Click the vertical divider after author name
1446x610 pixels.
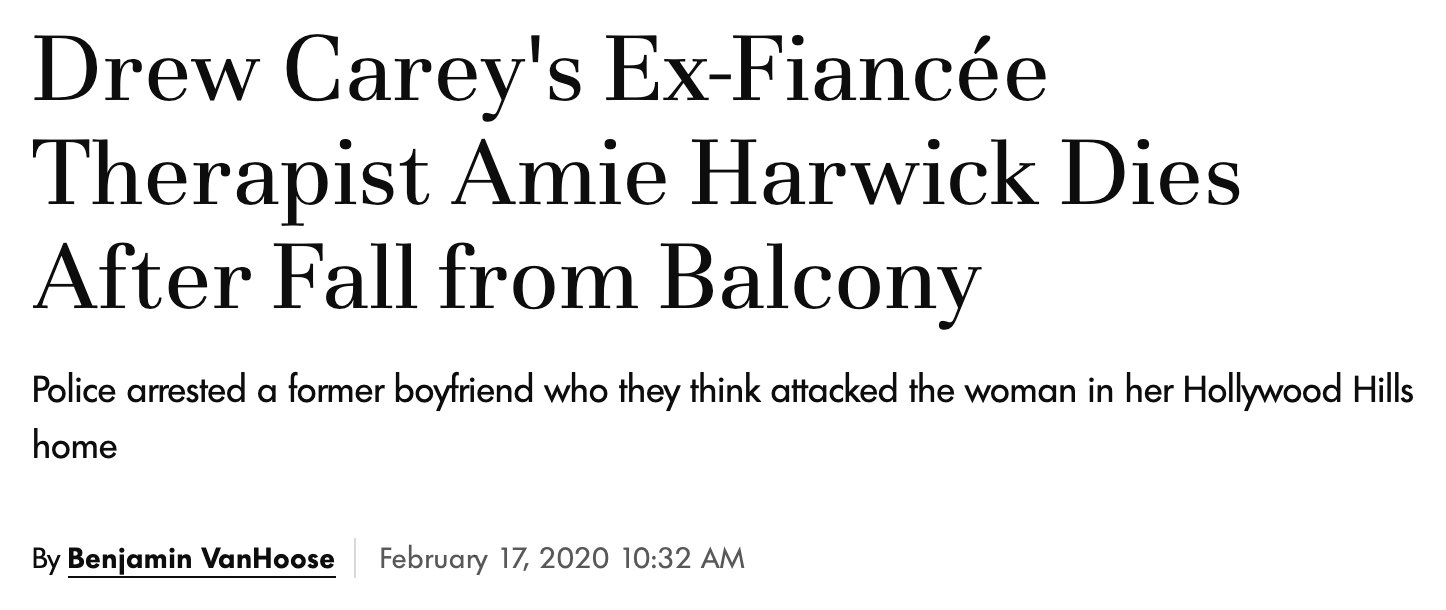click(357, 558)
